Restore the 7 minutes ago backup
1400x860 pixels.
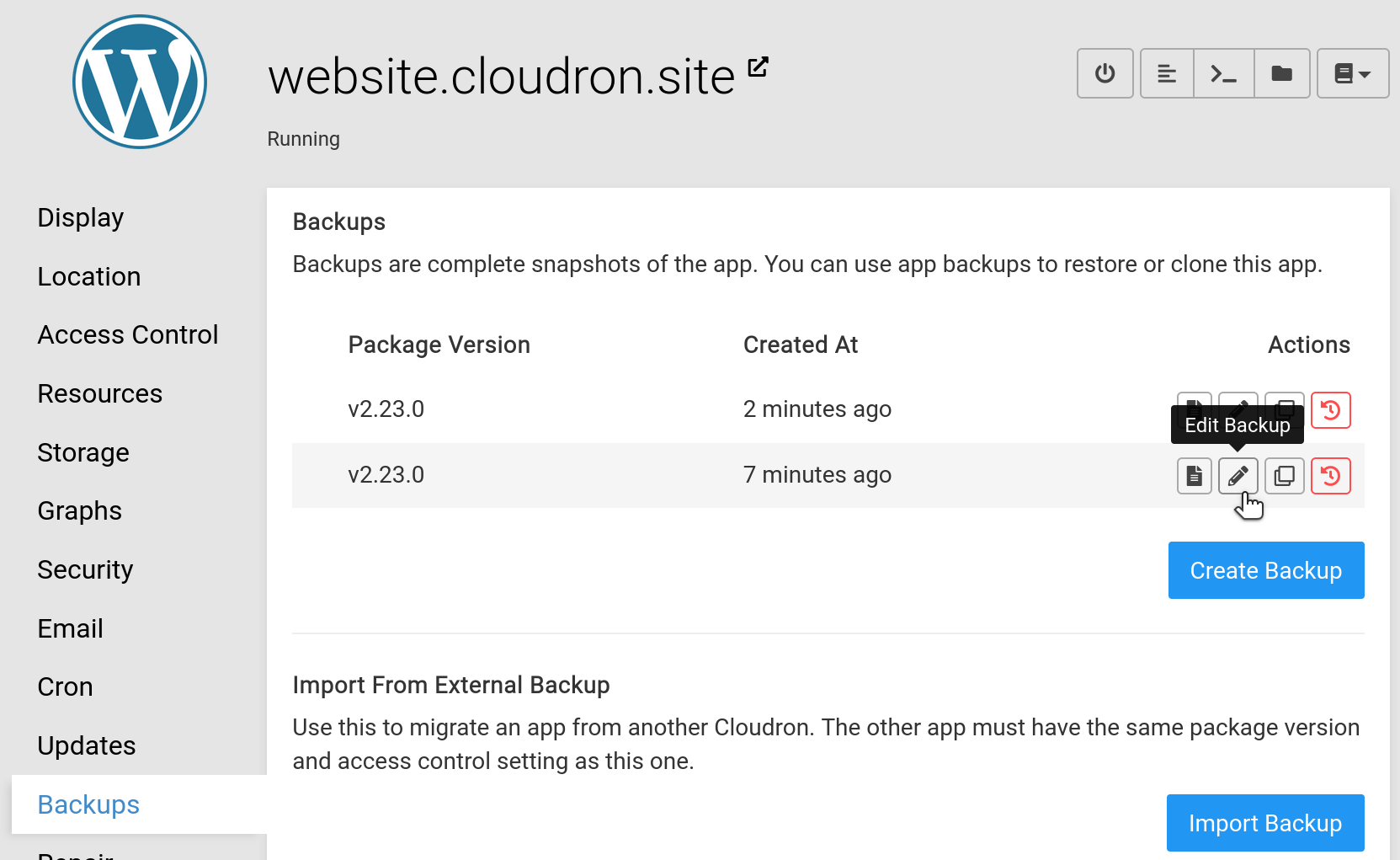[x=1330, y=476]
